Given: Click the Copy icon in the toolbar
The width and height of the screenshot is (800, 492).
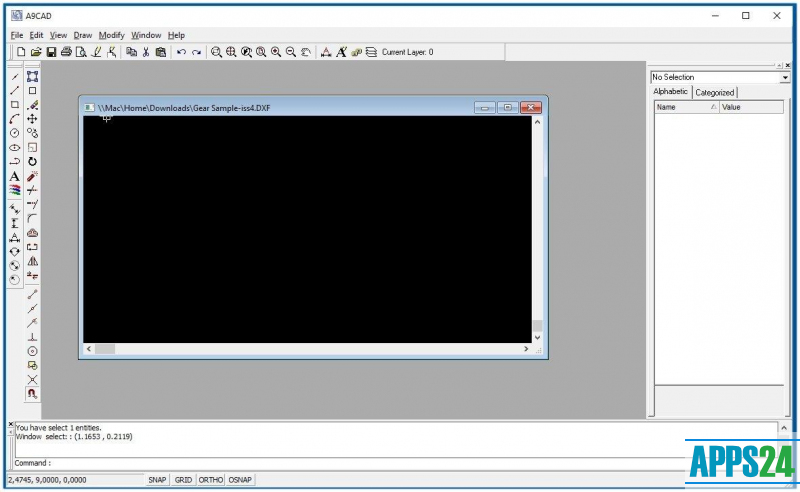Looking at the screenshot, I should pyautogui.click(x=131, y=52).
